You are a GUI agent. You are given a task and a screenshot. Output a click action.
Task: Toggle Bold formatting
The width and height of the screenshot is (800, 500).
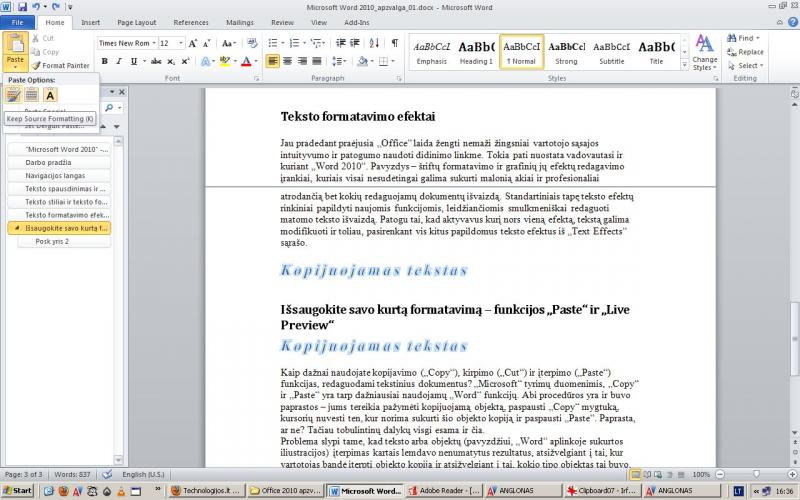click(105, 61)
